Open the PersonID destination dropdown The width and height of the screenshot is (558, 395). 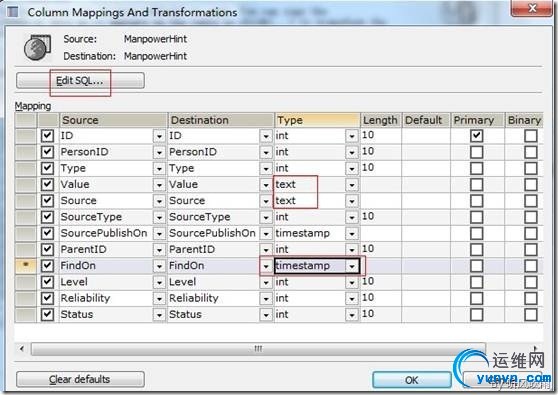click(x=265, y=152)
